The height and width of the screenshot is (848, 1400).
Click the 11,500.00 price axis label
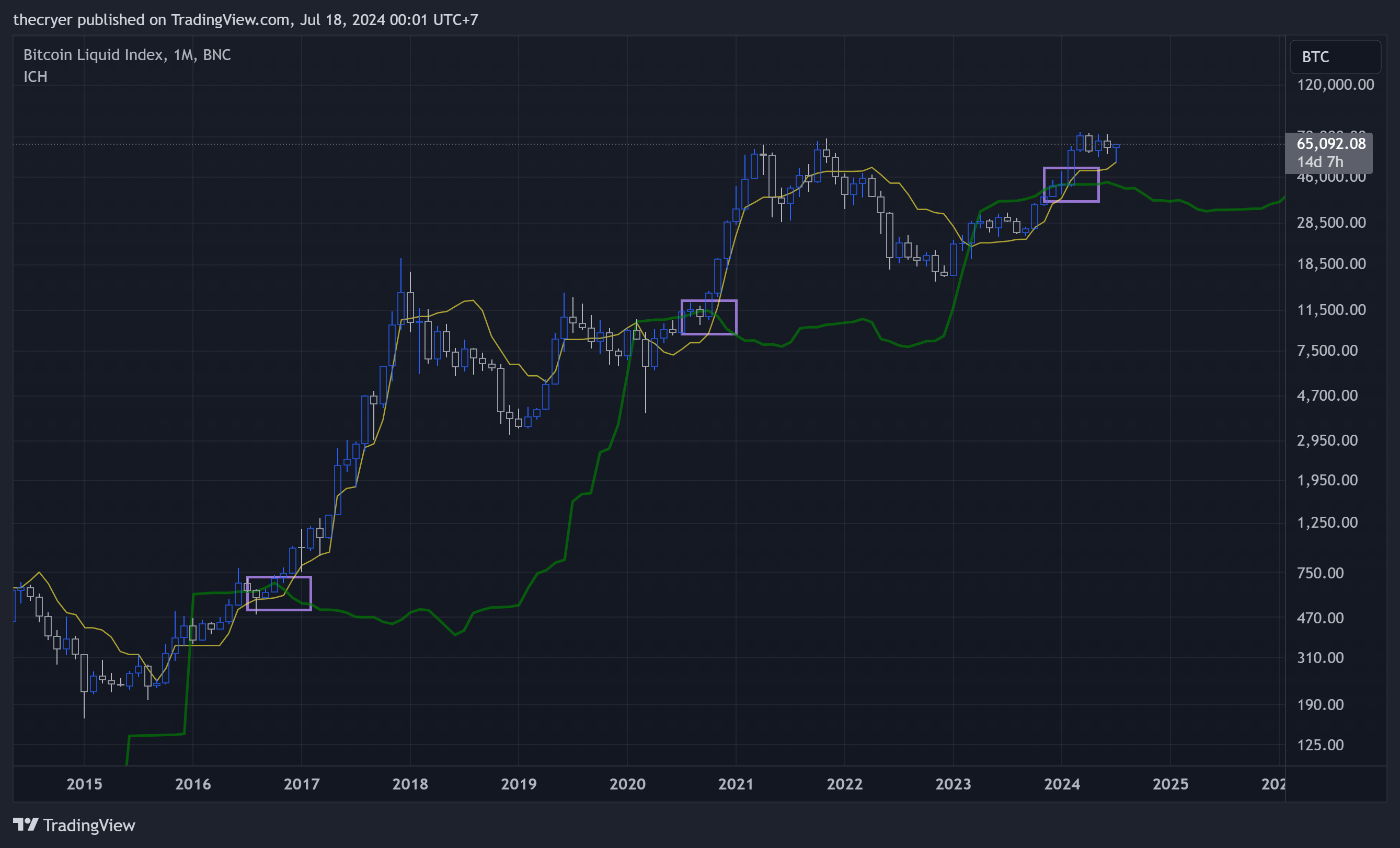click(1331, 309)
